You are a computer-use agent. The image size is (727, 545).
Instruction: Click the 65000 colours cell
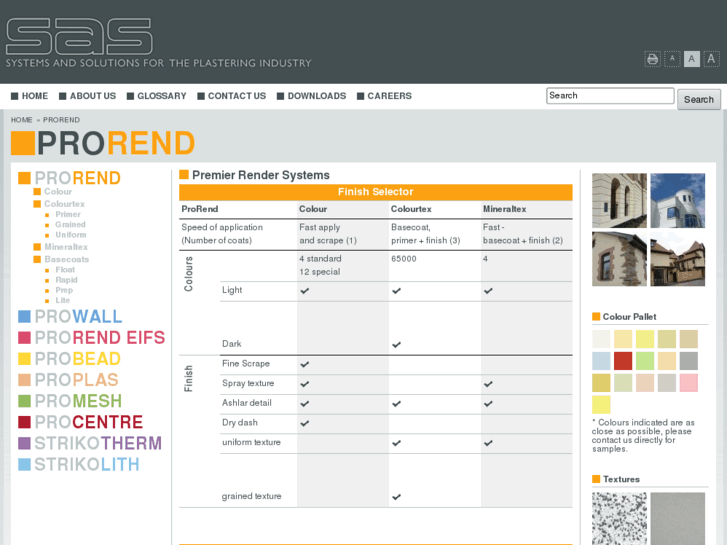coord(403,259)
